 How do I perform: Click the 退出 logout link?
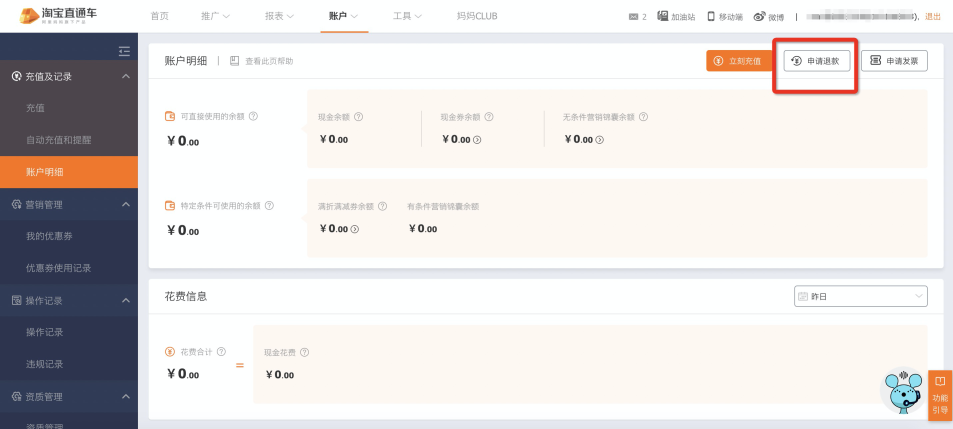(932, 17)
